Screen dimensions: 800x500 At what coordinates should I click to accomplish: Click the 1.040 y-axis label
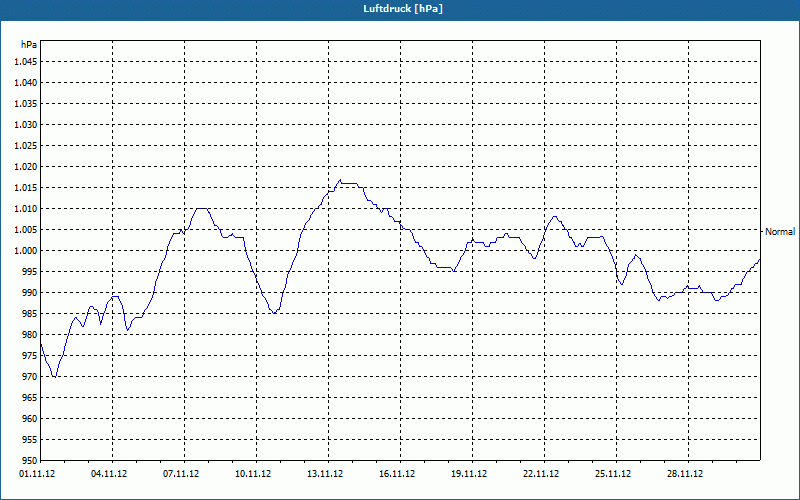tap(26, 83)
